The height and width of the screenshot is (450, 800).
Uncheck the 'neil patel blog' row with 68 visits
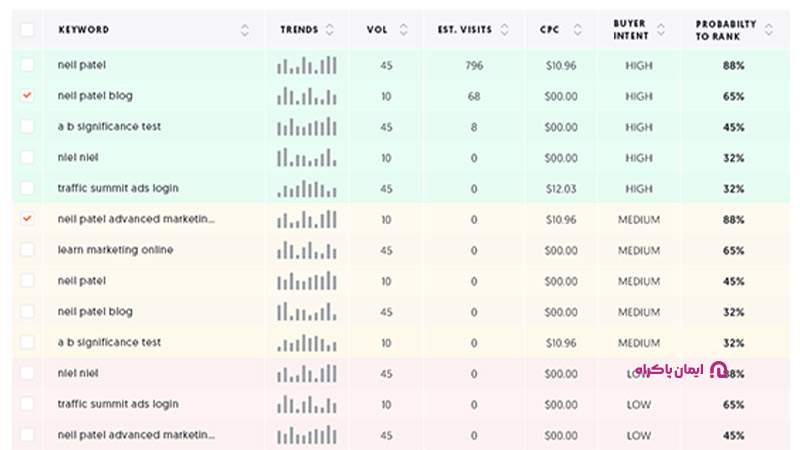pyautogui.click(x=27, y=96)
